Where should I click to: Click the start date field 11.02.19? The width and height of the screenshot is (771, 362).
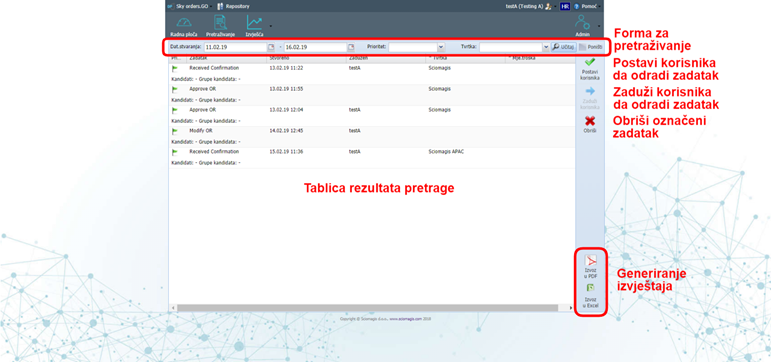tap(236, 47)
